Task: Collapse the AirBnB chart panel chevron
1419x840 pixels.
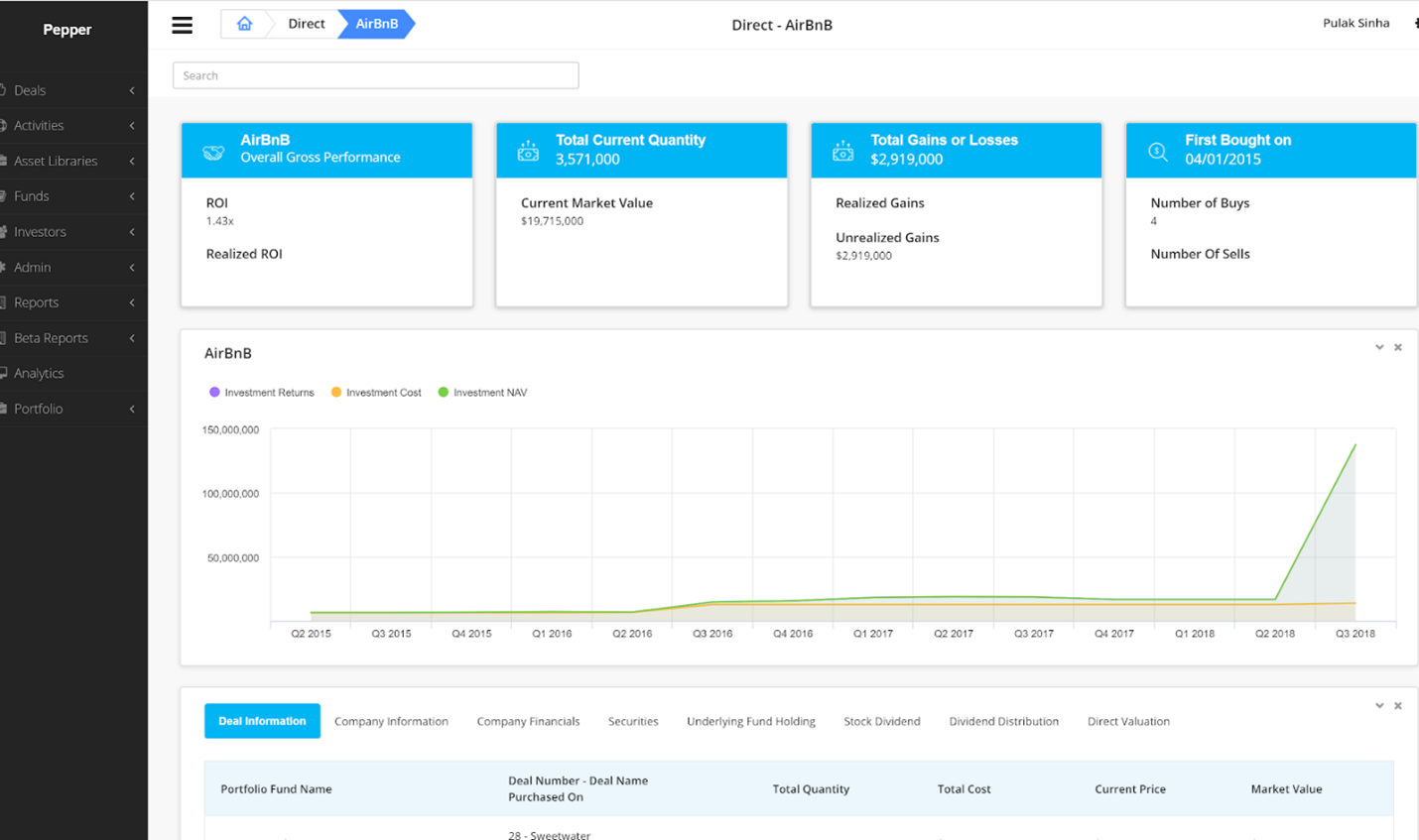Action: (x=1379, y=347)
